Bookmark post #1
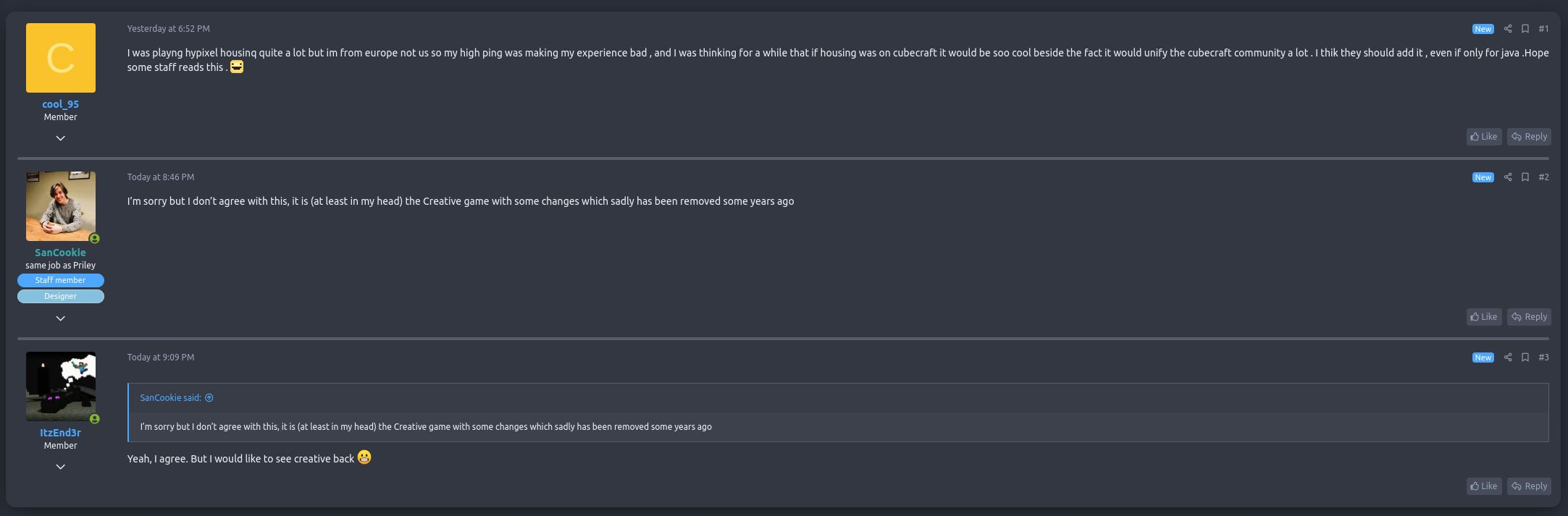This screenshot has width=1568, height=516. point(1525,29)
